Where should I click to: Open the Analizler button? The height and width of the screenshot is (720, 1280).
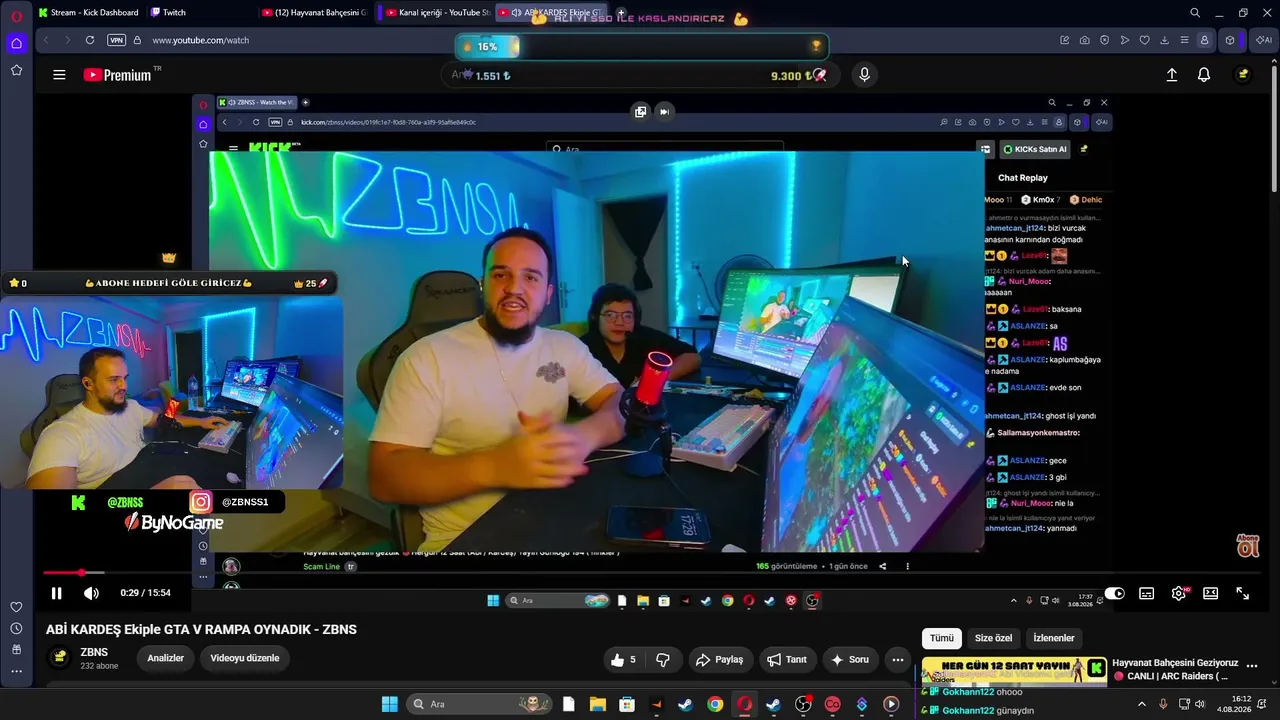click(x=166, y=658)
